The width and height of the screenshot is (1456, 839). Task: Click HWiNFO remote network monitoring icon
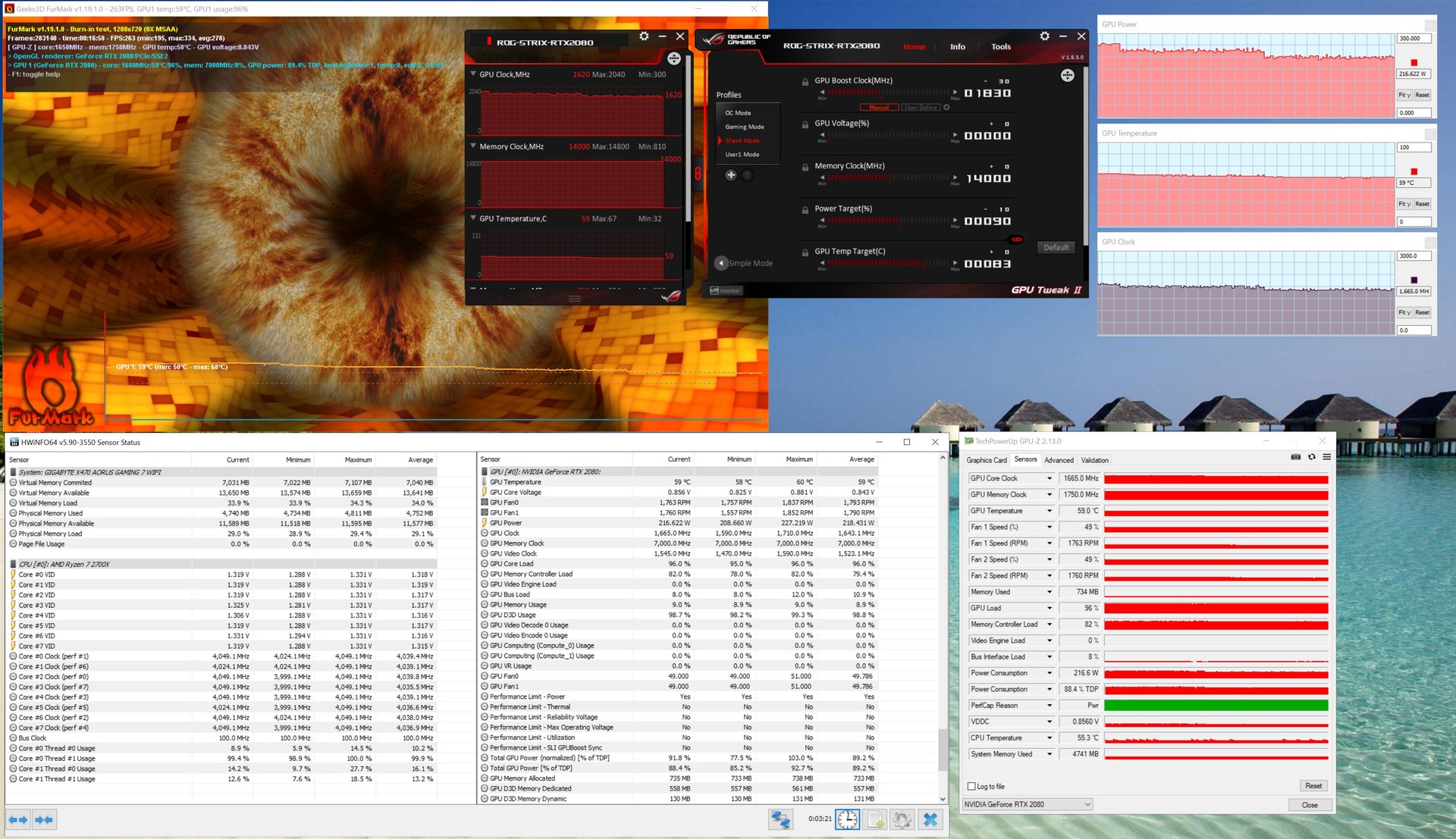pyautogui.click(x=780, y=819)
